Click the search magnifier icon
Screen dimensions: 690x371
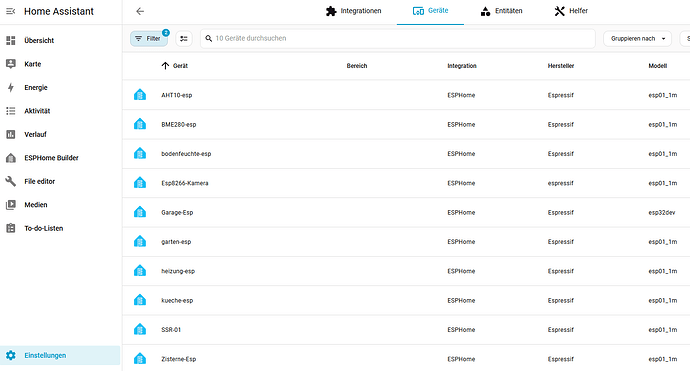pyautogui.click(x=209, y=39)
